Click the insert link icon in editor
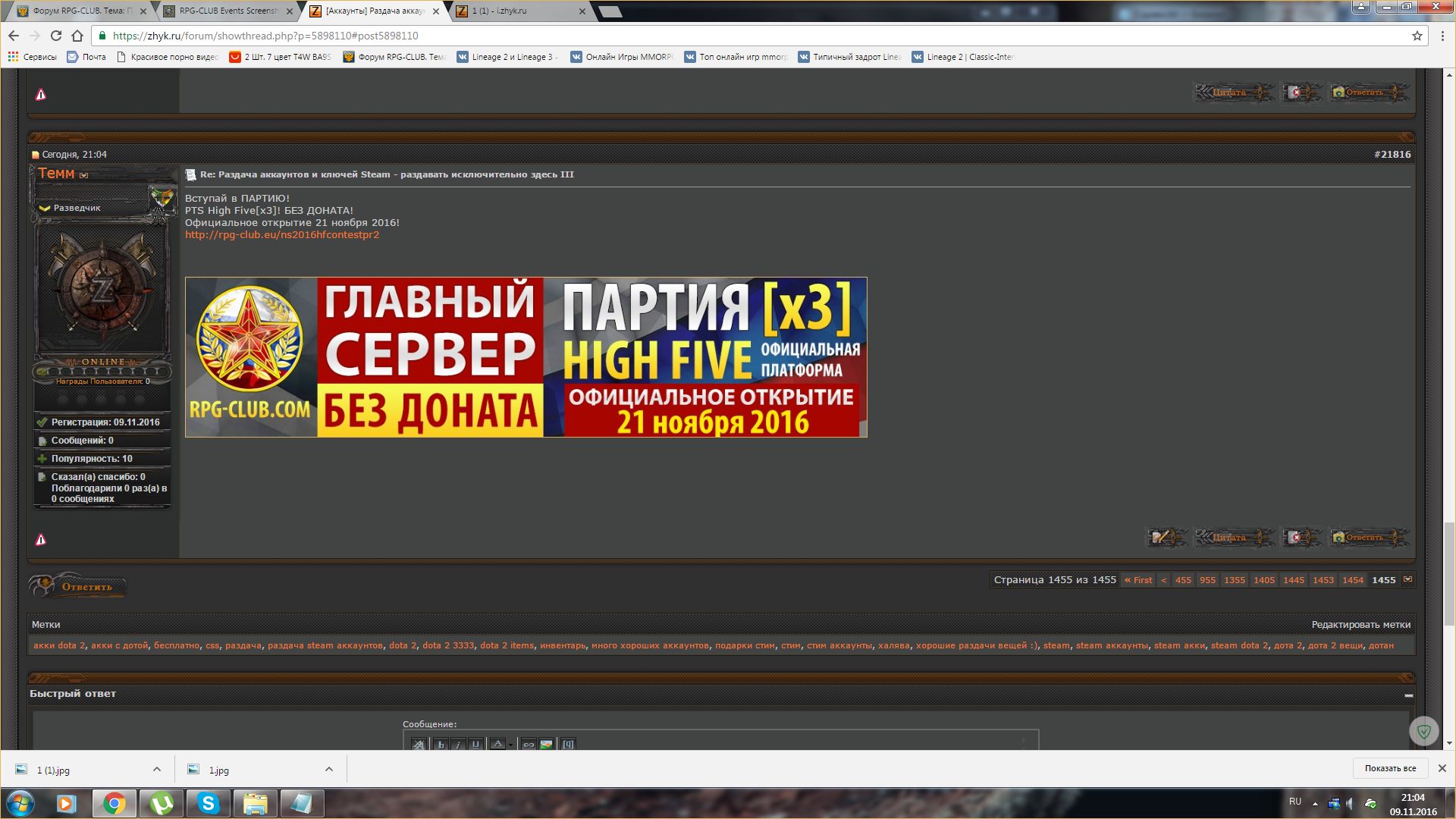 point(529,745)
